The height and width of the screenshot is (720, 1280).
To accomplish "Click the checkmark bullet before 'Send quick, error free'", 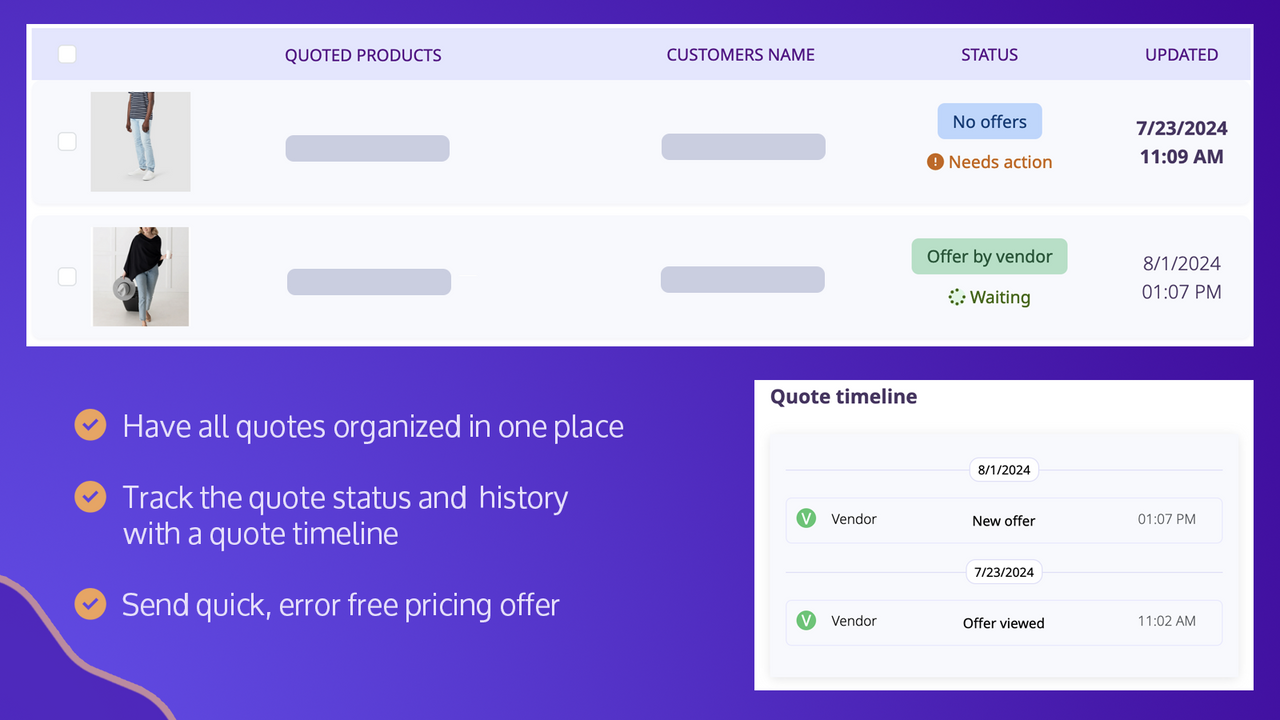I will (90, 604).
